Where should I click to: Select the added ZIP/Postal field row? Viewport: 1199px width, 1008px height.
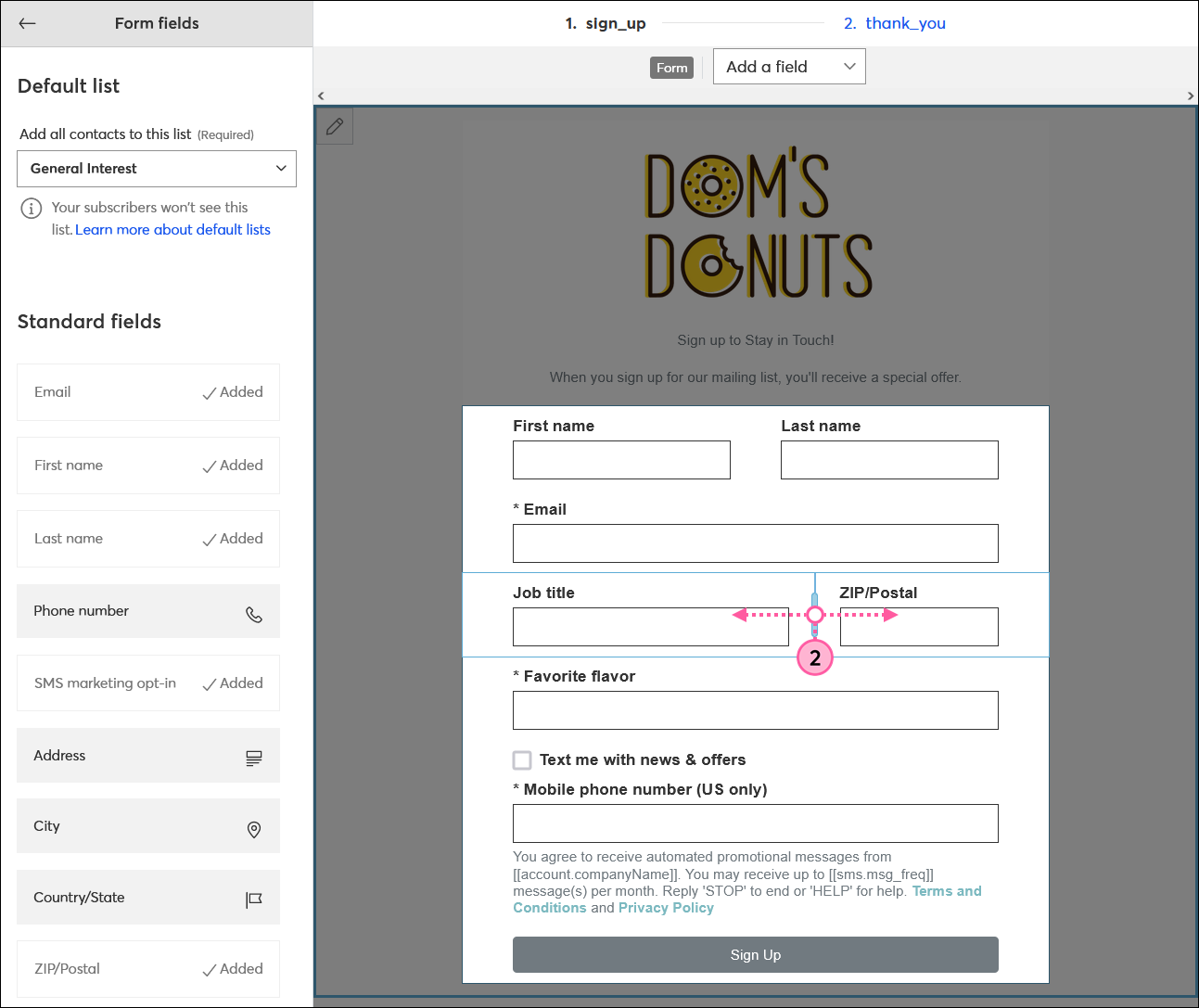148,969
